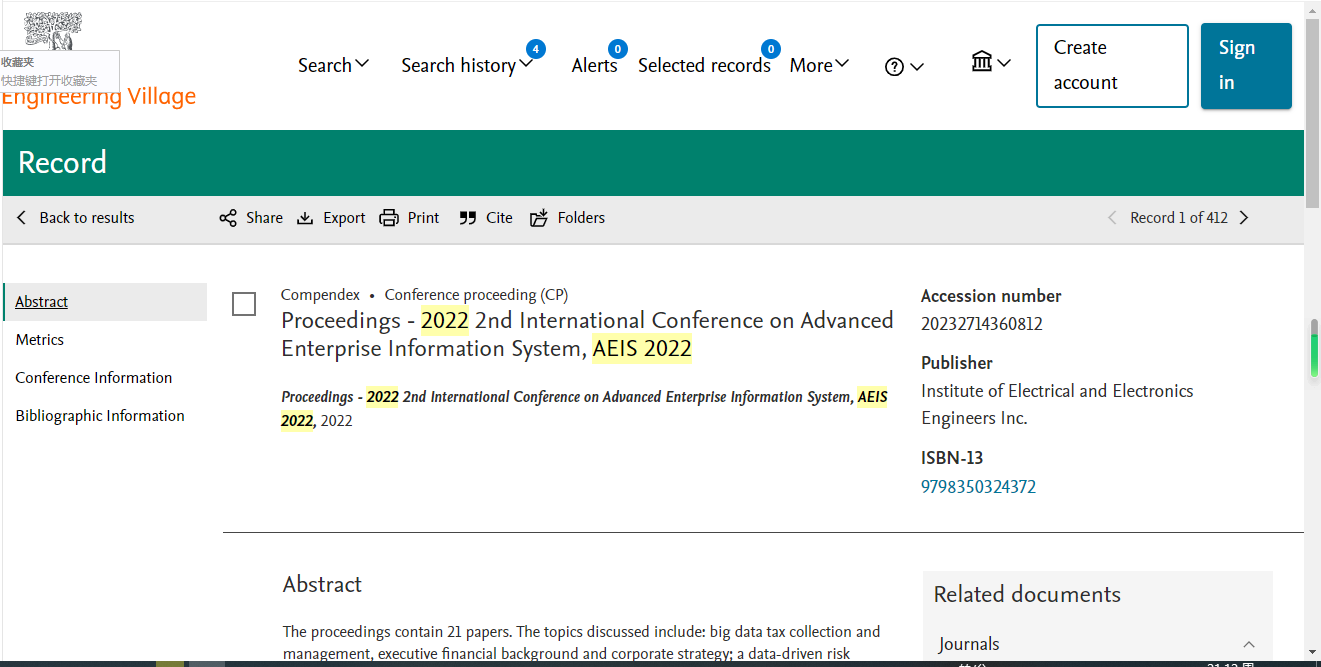Click the Export download icon
This screenshot has width=1321, height=667.
[305, 218]
